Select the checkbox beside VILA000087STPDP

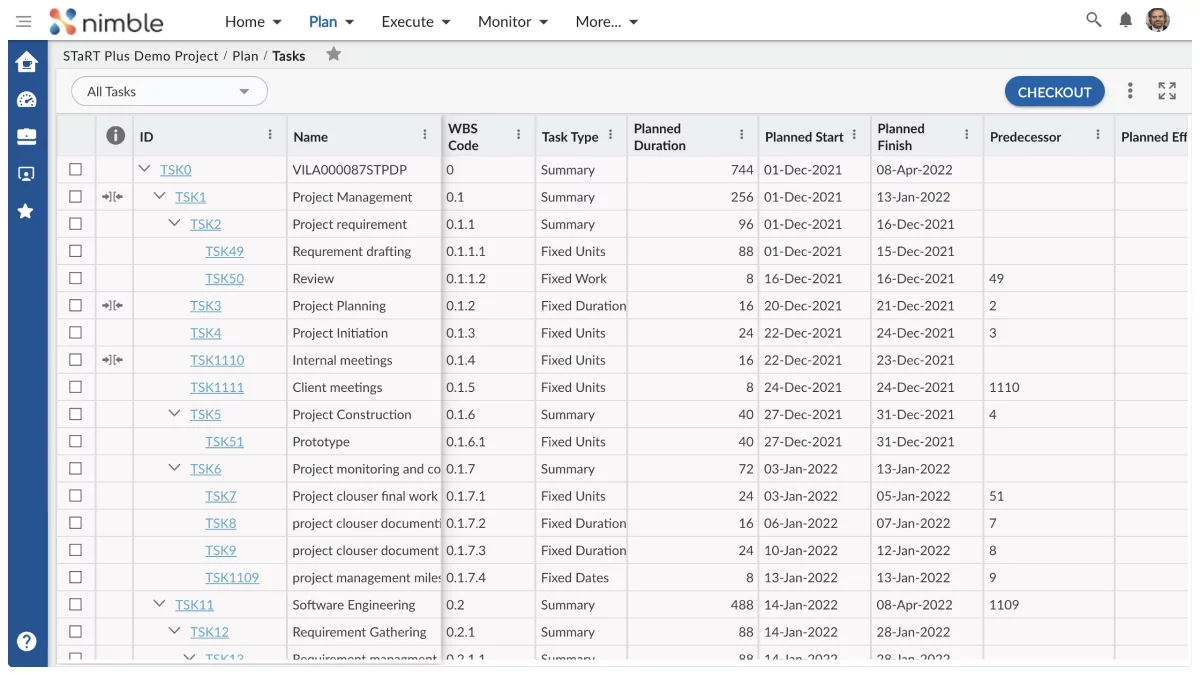[x=75, y=169]
